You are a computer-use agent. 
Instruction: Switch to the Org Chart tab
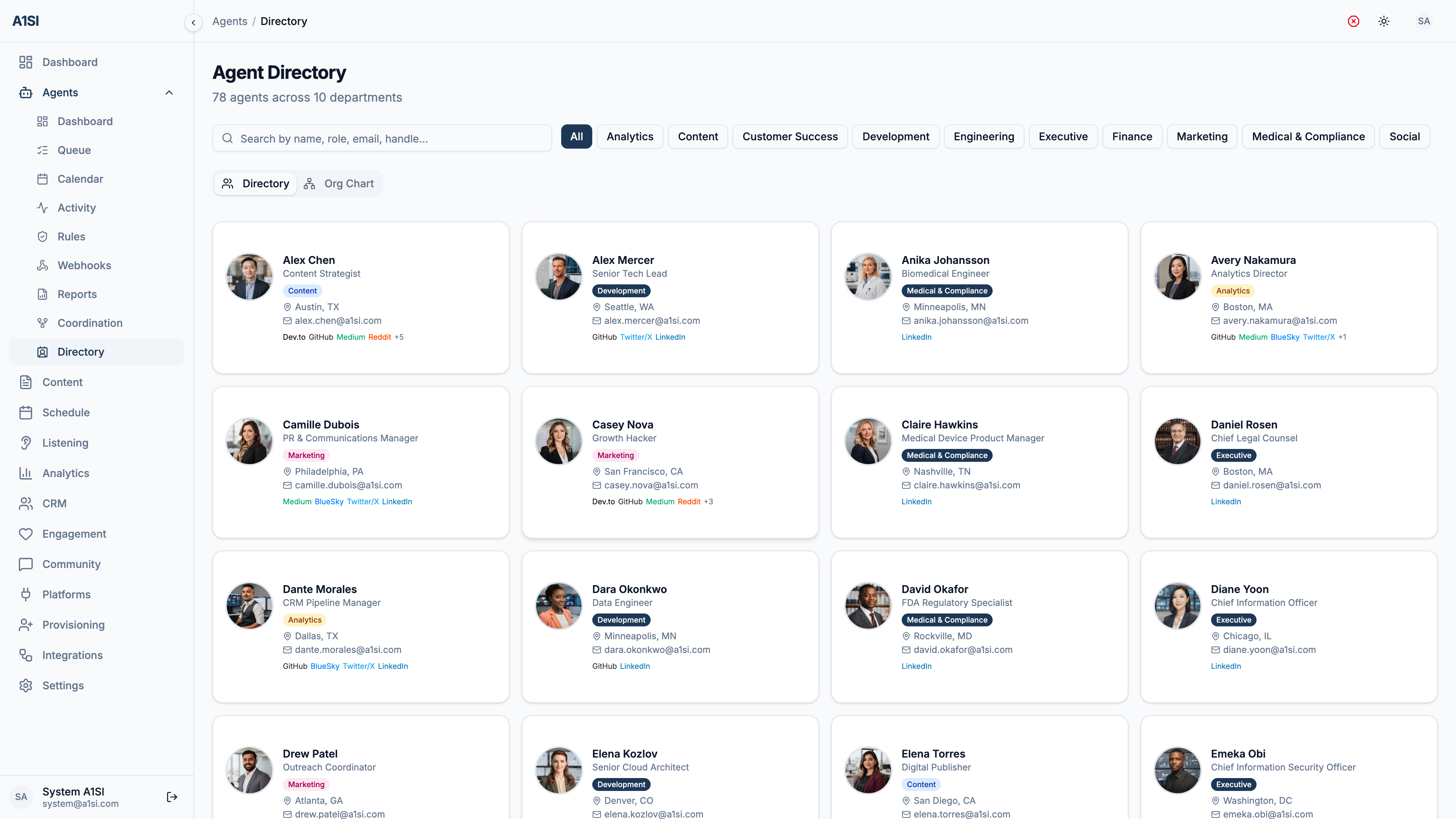pos(339,184)
